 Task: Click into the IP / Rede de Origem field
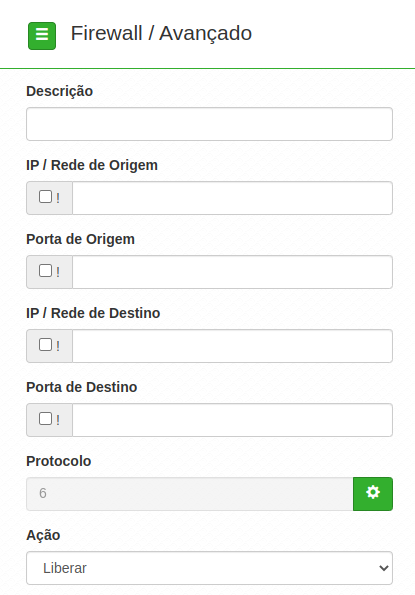click(x=233, y=198)
